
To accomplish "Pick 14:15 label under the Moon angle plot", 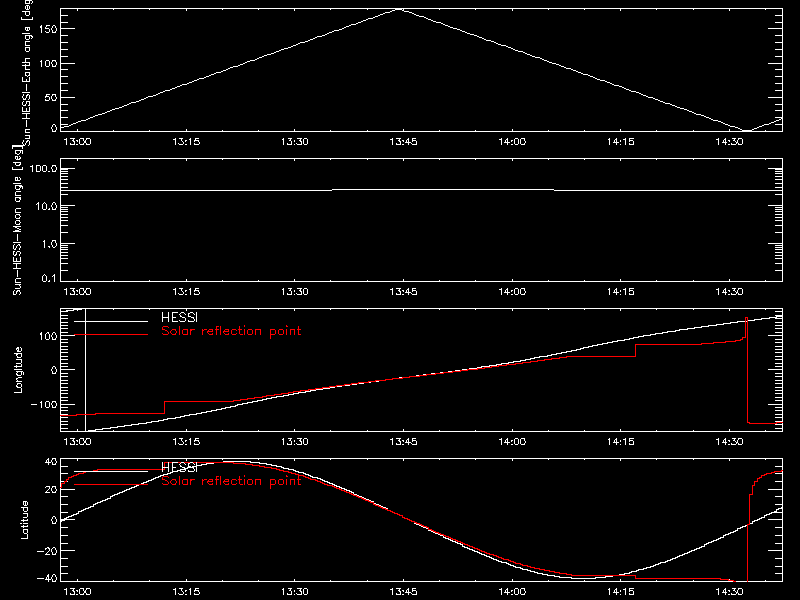I will [x=621, y=292].
